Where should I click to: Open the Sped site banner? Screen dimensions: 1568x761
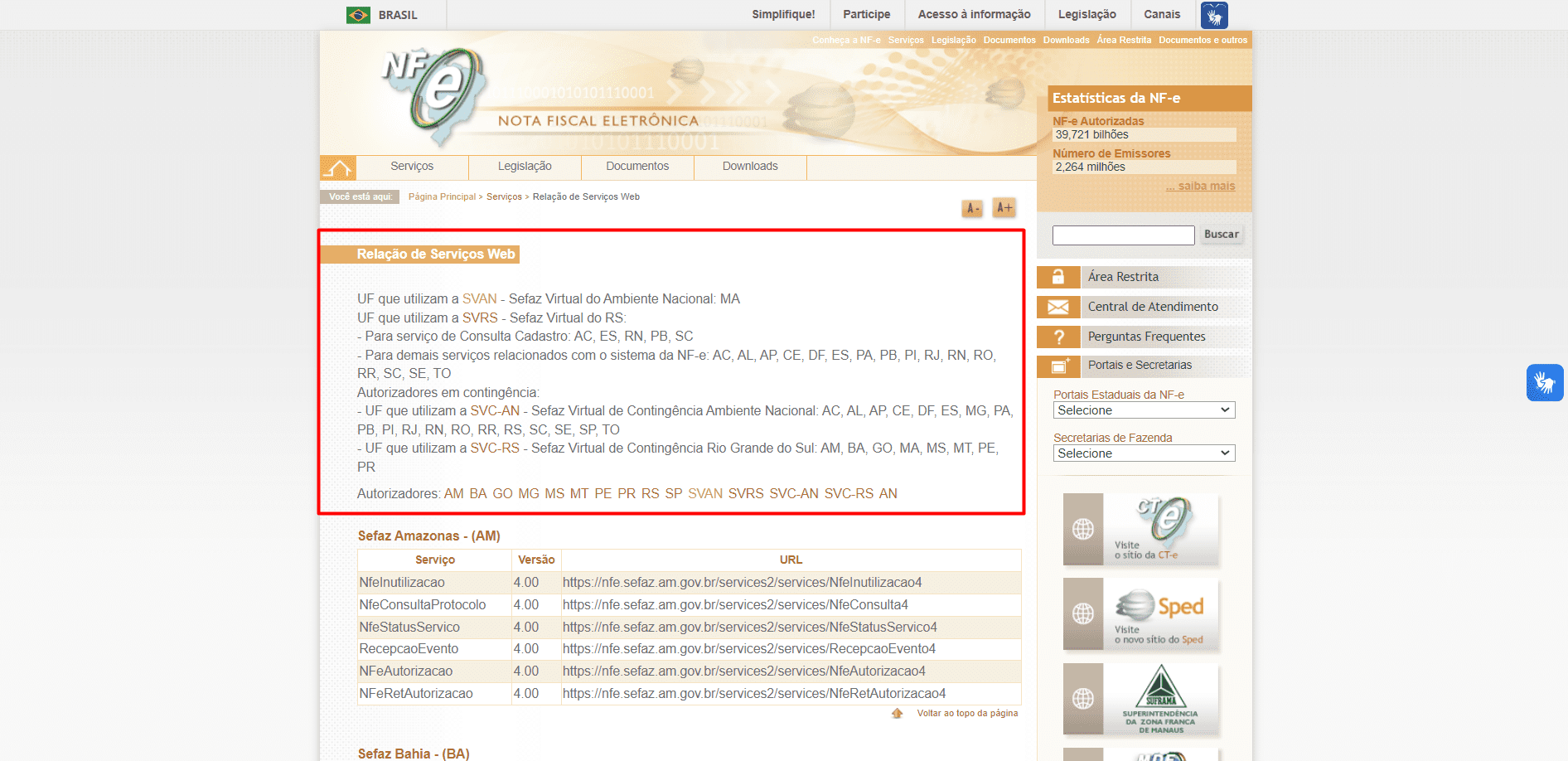(1140, 614)
